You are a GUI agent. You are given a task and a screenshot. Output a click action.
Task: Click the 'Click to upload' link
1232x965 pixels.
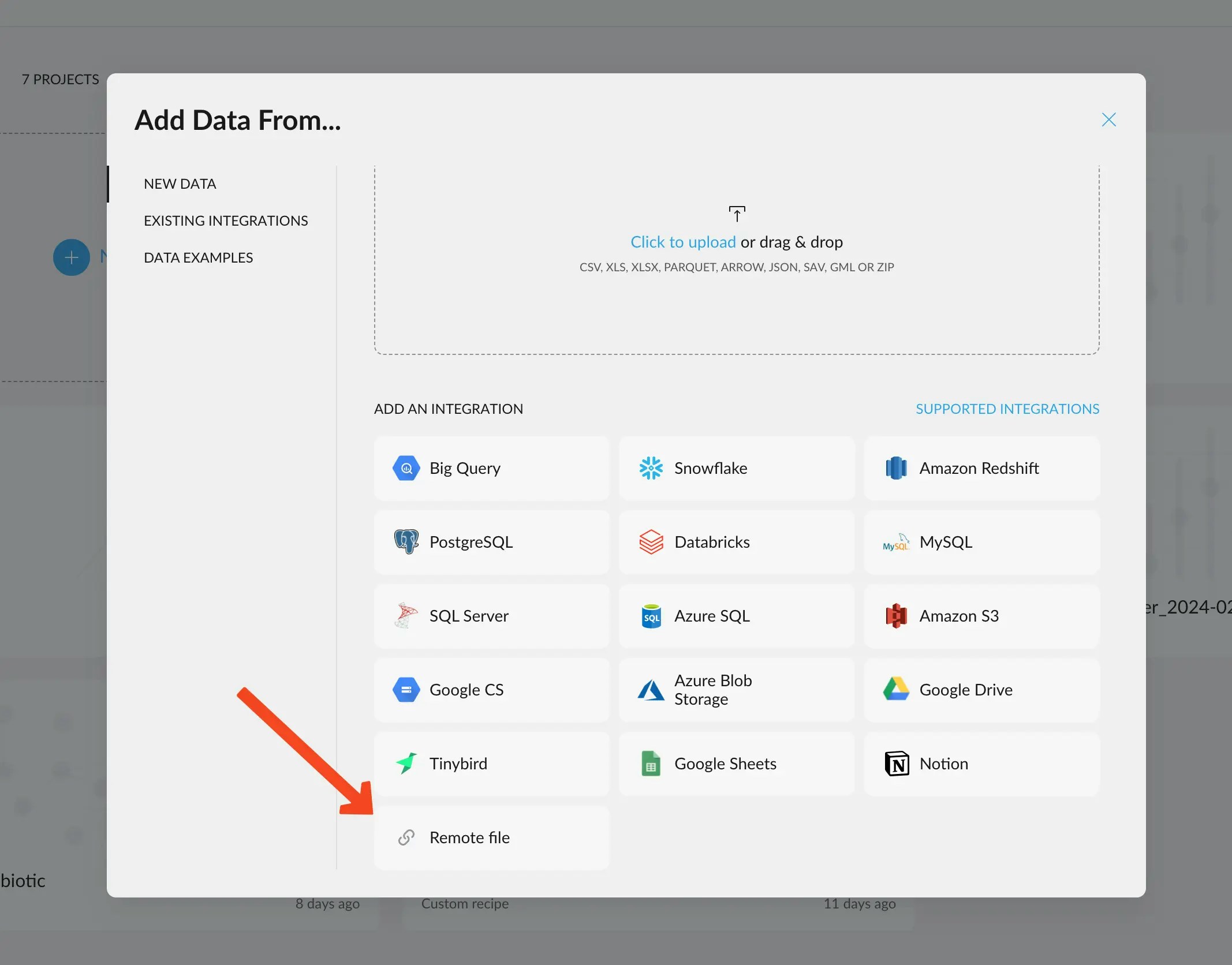pos(682,242)
